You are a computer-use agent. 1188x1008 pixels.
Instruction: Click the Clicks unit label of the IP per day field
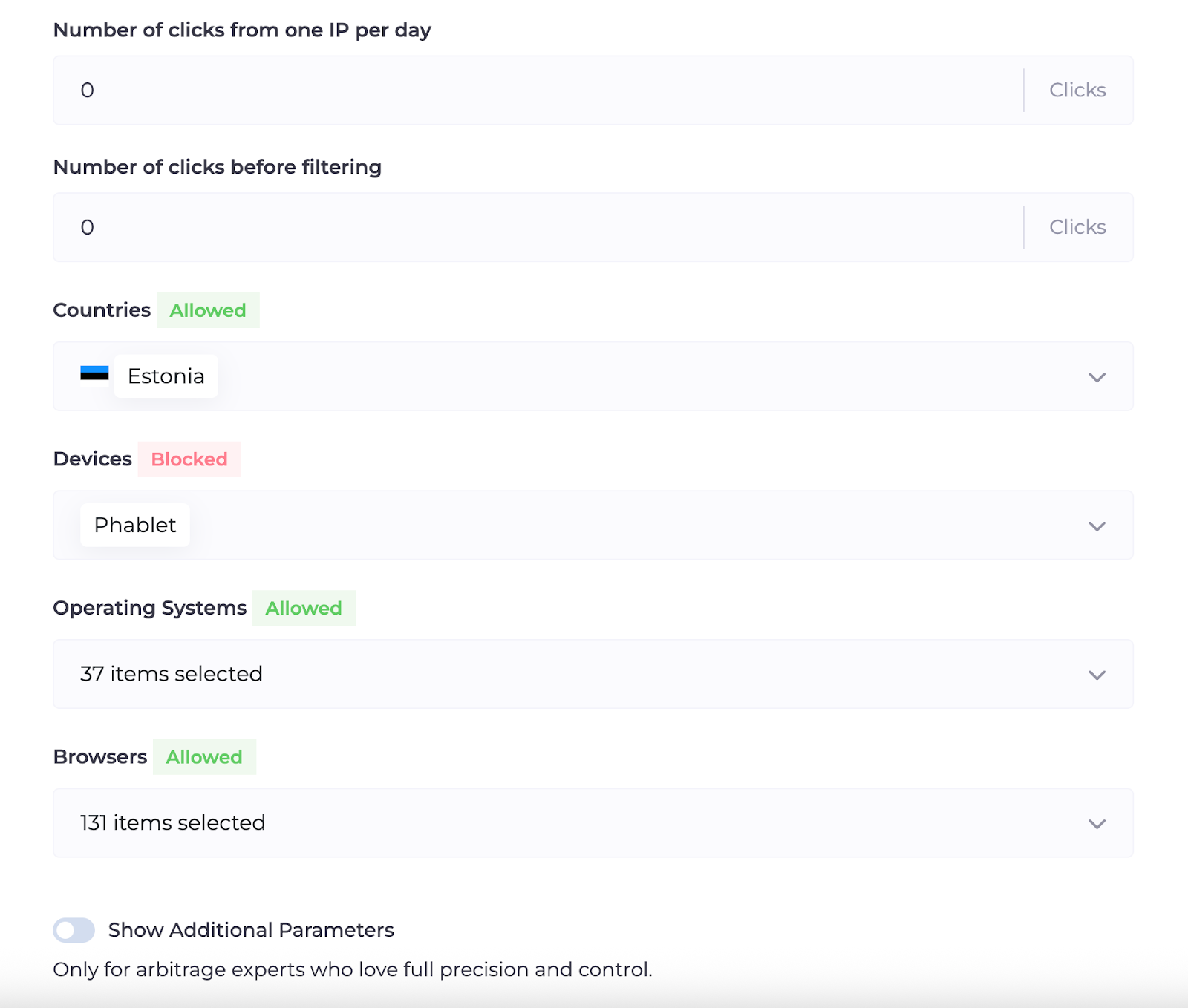tap(1077, 91)
